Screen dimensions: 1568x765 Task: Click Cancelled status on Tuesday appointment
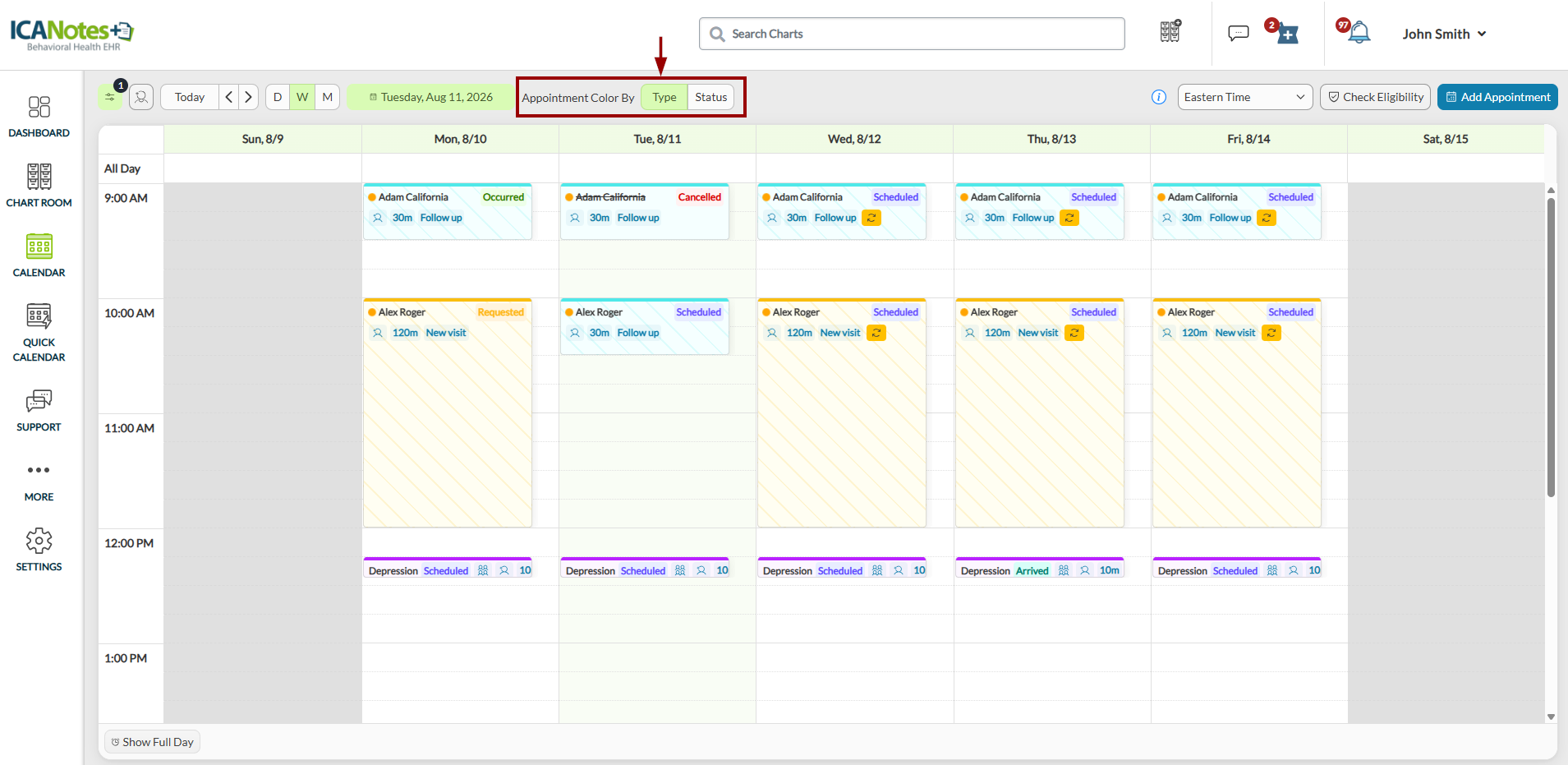[x=699, y=197]
